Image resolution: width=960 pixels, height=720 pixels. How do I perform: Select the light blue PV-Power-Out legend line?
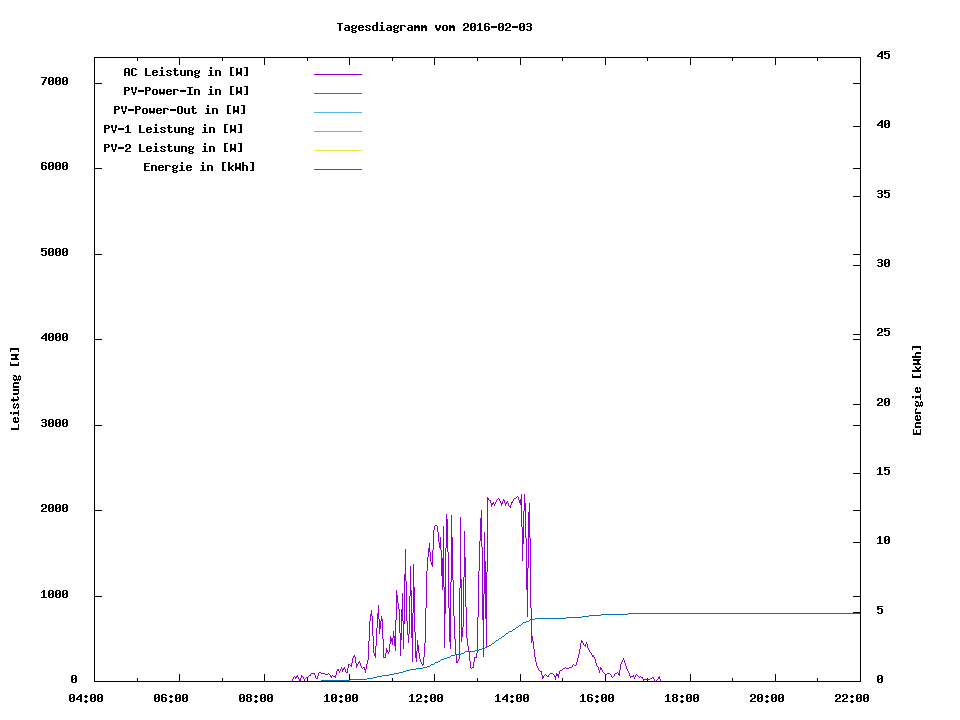pos(337,112)
